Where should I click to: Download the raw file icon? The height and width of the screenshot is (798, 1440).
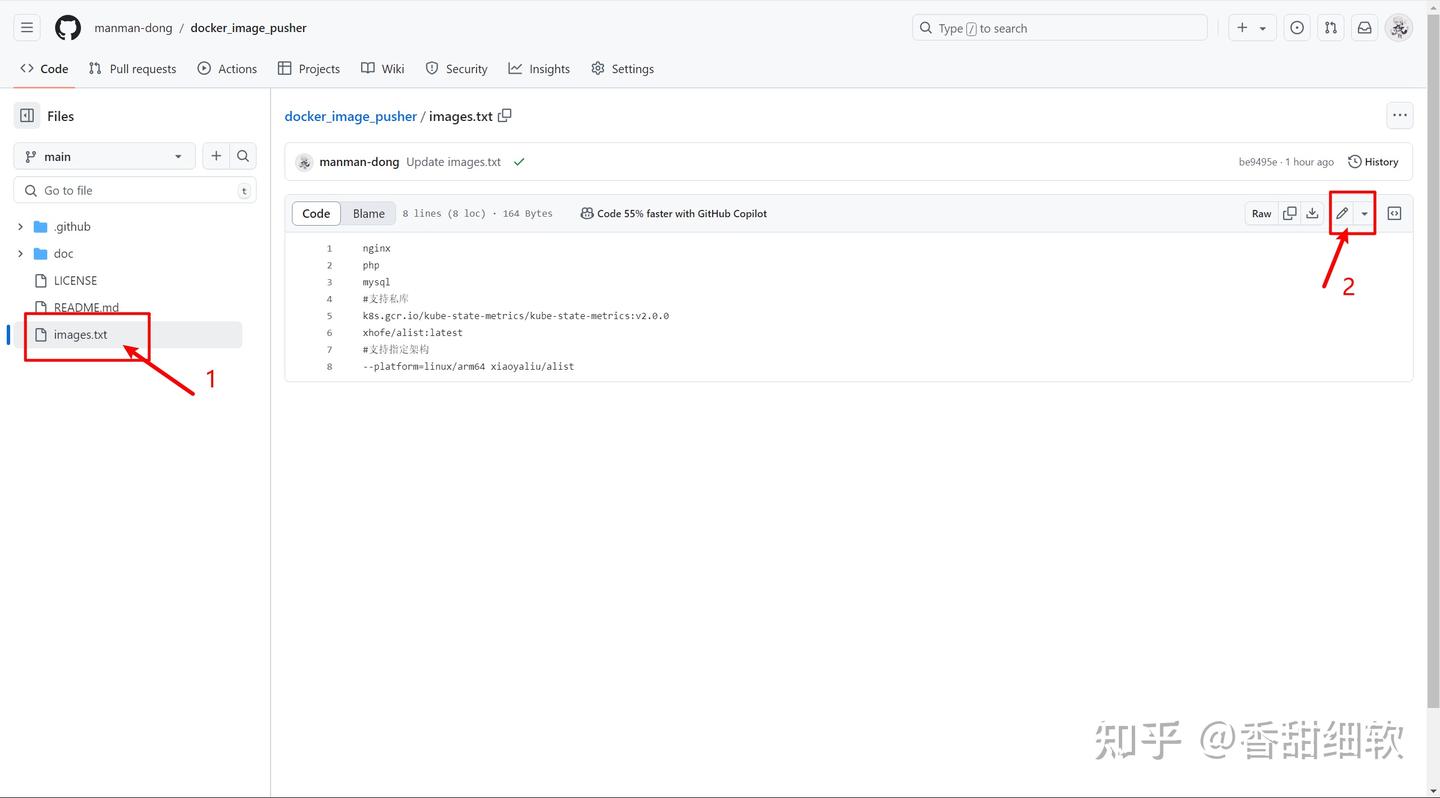click(x=1312, y=213)
